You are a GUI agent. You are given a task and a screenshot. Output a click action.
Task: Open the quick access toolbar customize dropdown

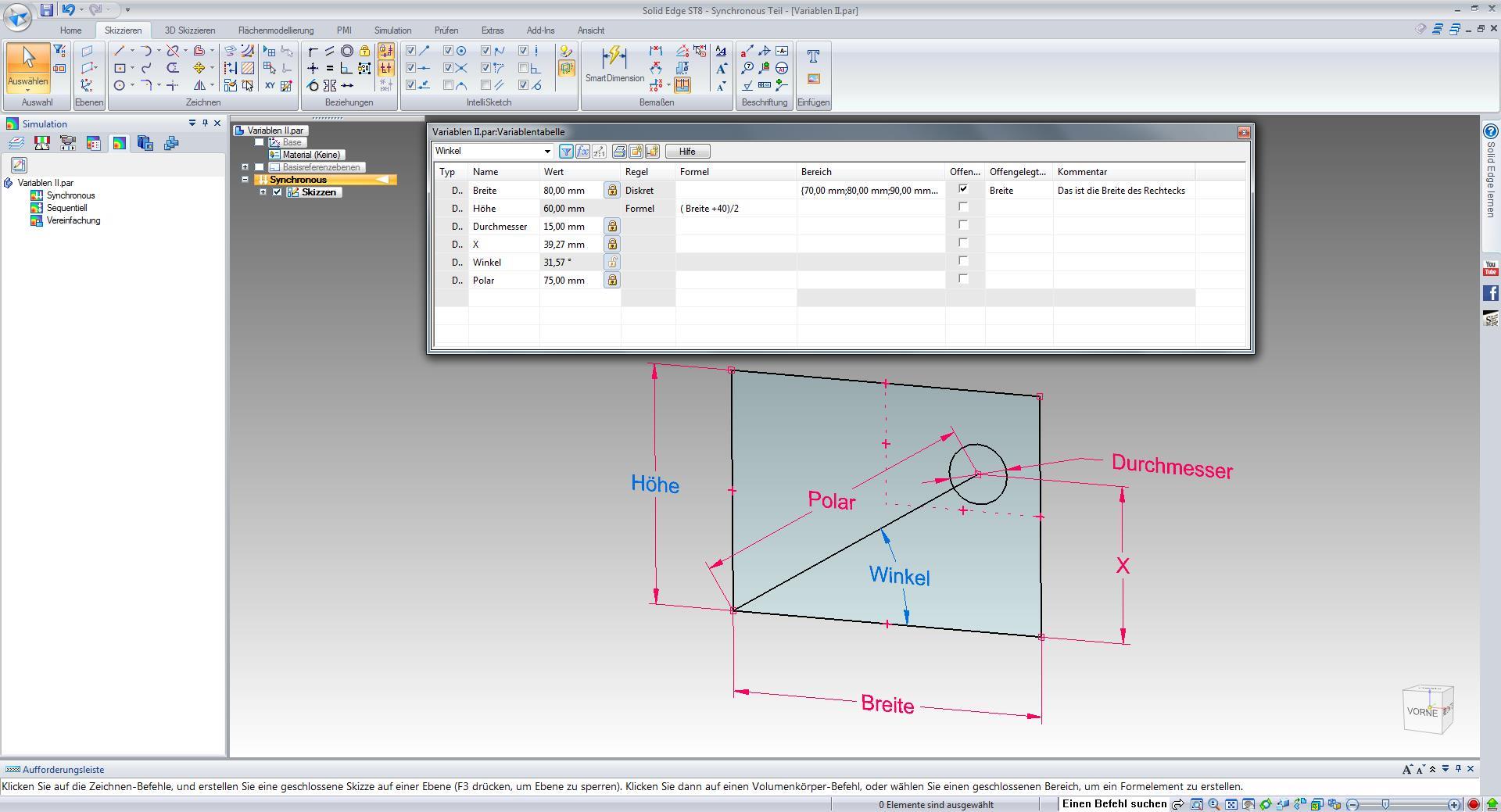pyautogui.click(x=127, y=10)
